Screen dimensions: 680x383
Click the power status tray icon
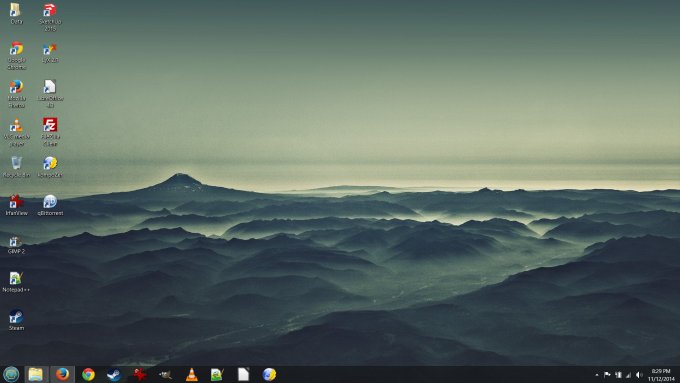pos(618,375)
